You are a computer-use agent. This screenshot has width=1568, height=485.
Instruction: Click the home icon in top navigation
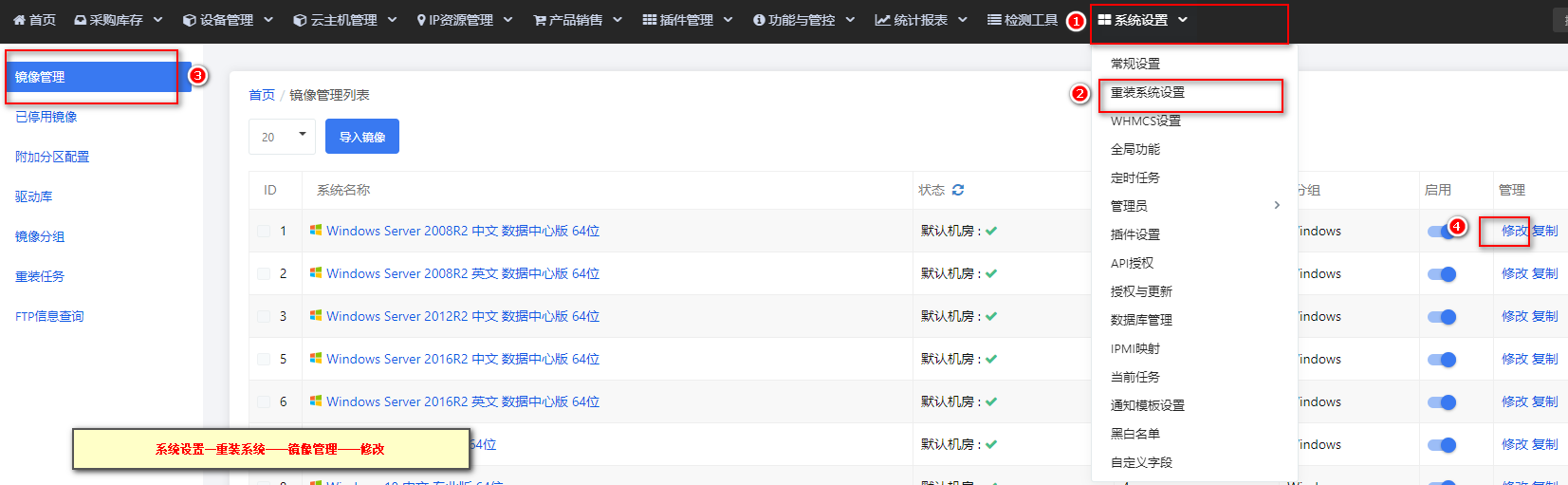[19, 20]
